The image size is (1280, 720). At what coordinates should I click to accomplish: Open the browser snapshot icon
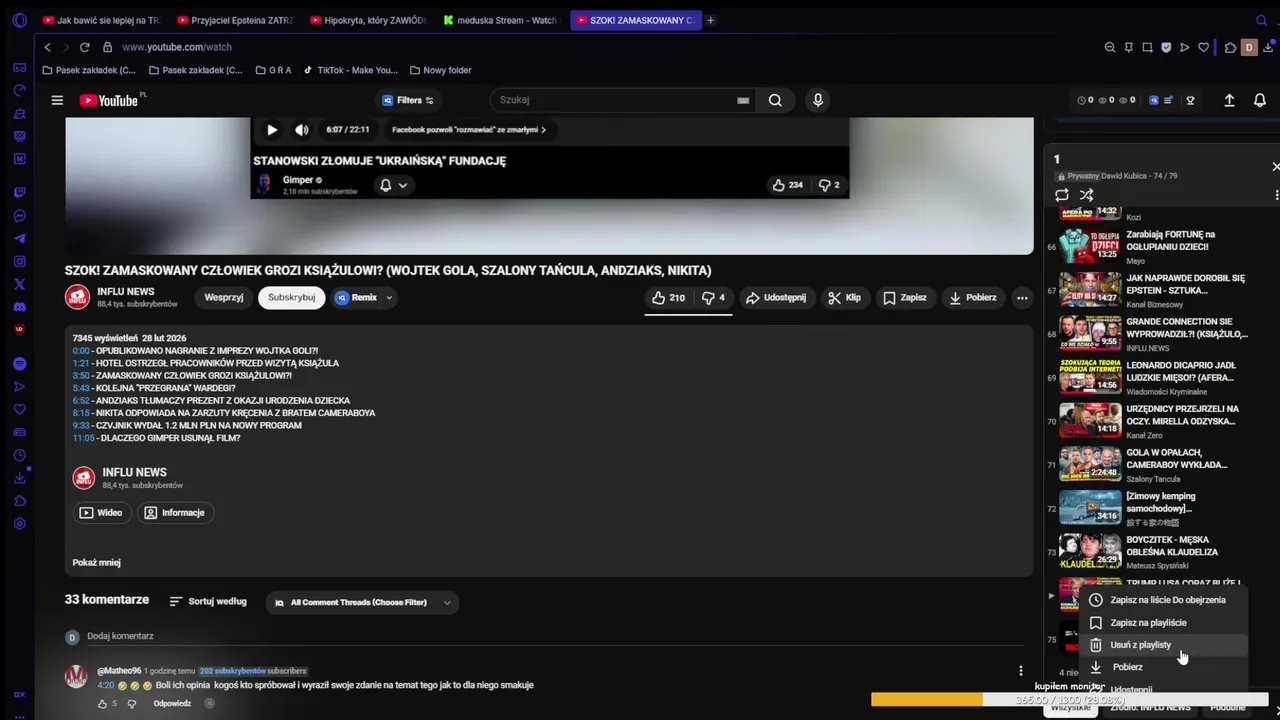(1147, 47)
